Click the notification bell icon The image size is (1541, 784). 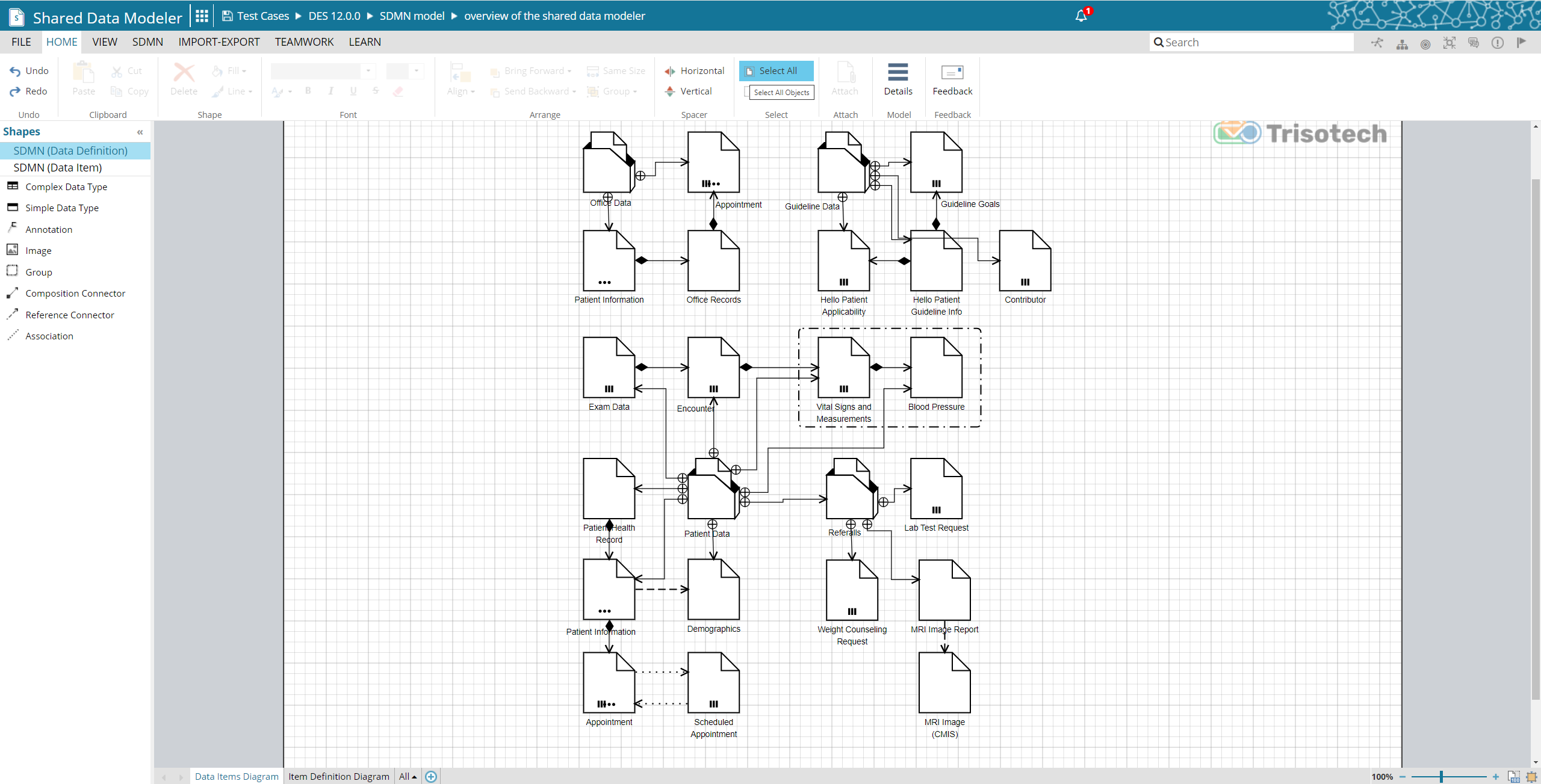pyautogui.click(x=1082, y=16)
